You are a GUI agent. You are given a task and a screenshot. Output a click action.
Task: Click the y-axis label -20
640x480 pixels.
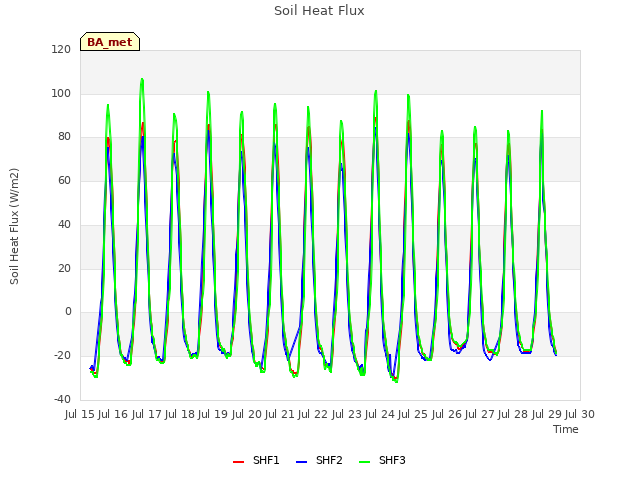pyautogui.click(x=62, y=356)
